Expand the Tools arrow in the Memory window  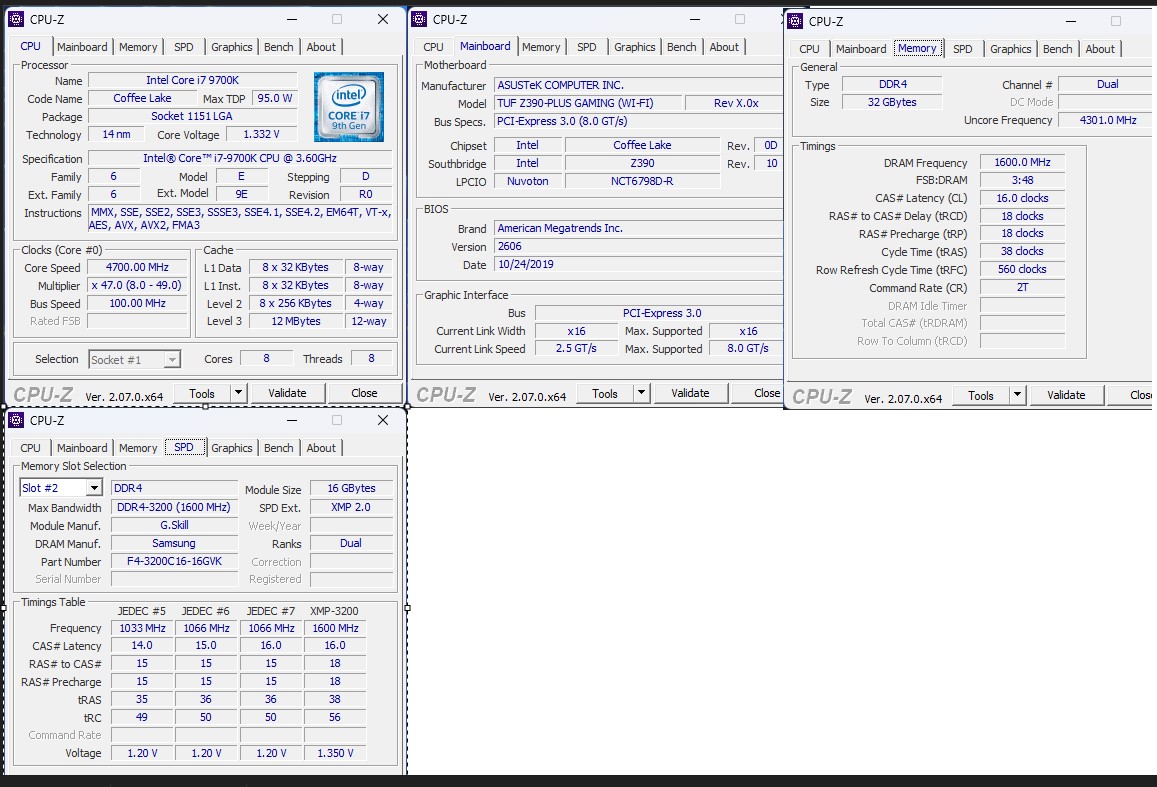click(1018, 395)
